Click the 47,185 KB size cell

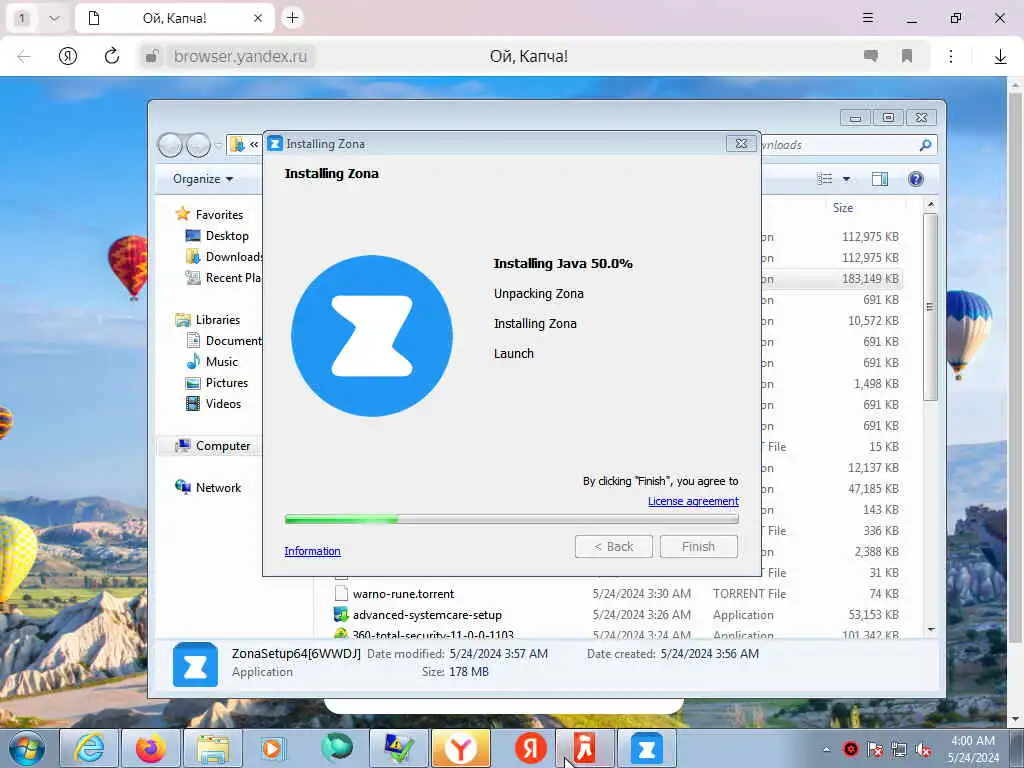click(x=873, y=488)
